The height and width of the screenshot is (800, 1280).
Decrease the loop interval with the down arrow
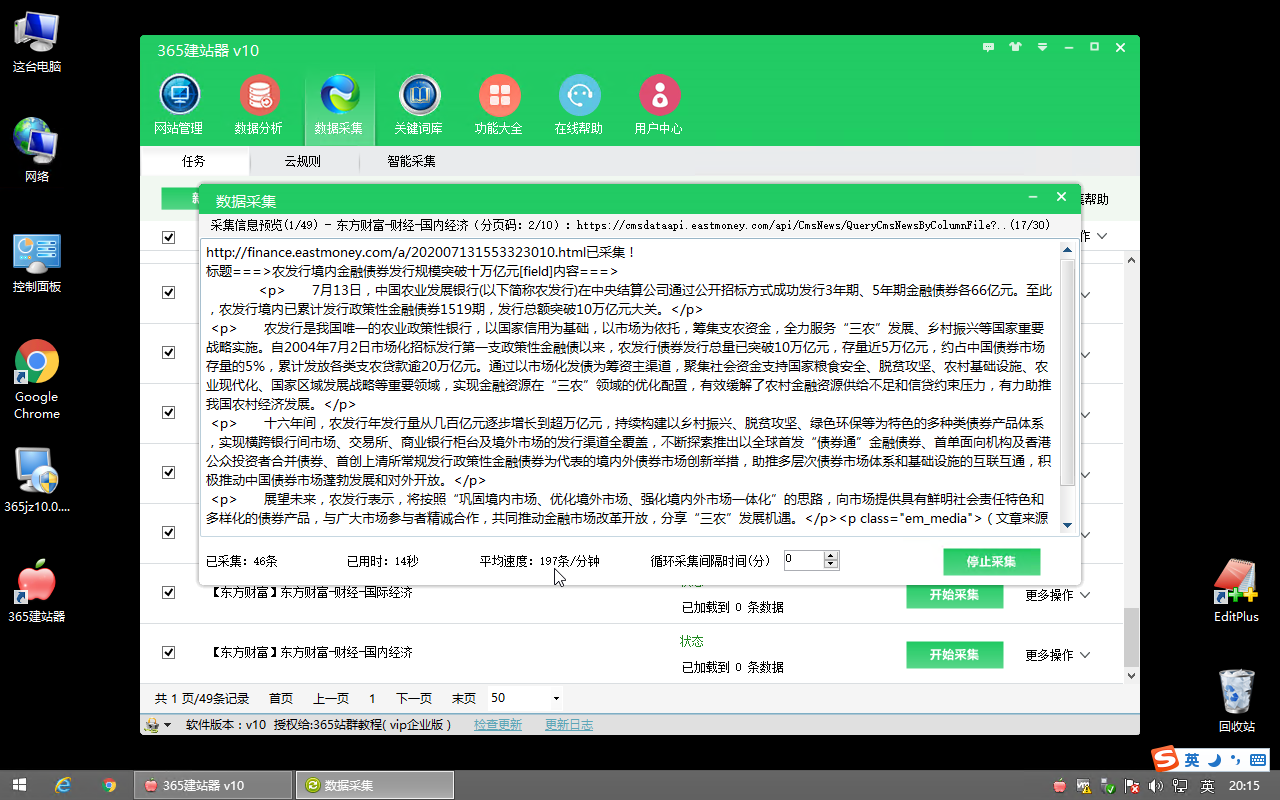(x=831, y=565)
